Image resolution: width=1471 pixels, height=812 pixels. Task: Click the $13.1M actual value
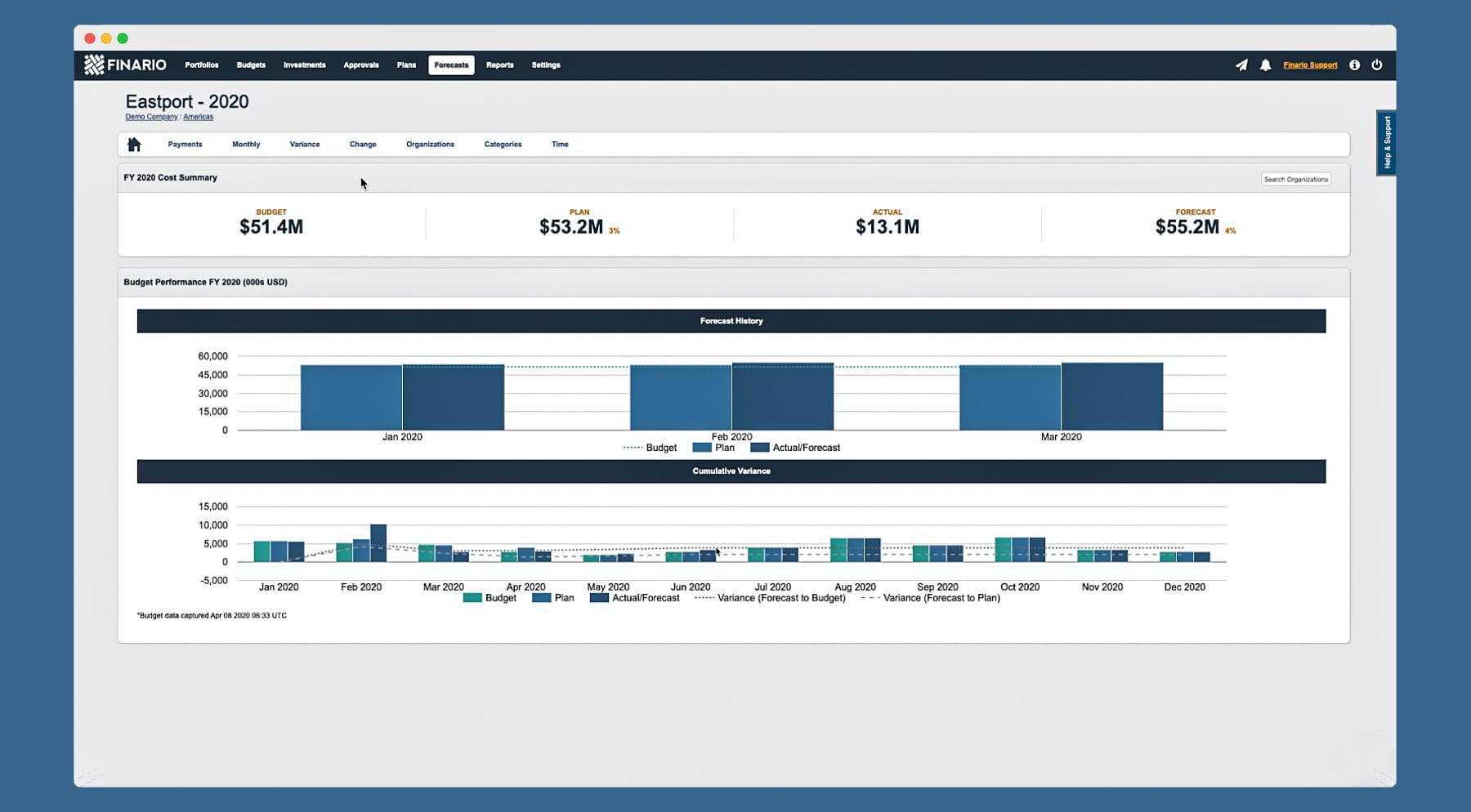[x=888, y=227]
